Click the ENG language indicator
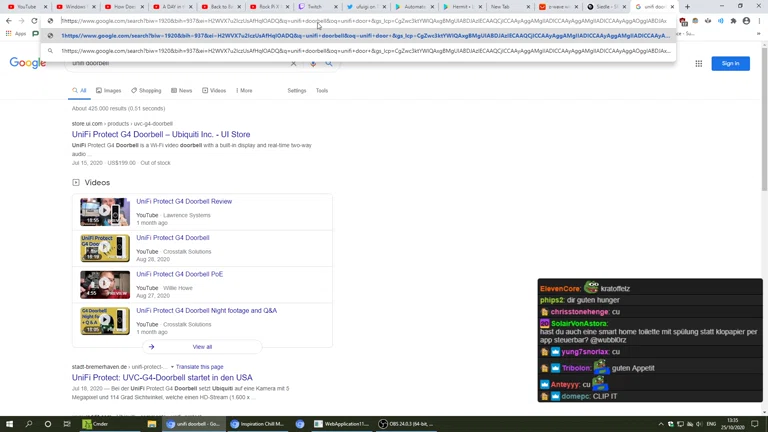768x432 pixels. coord(711,424)
